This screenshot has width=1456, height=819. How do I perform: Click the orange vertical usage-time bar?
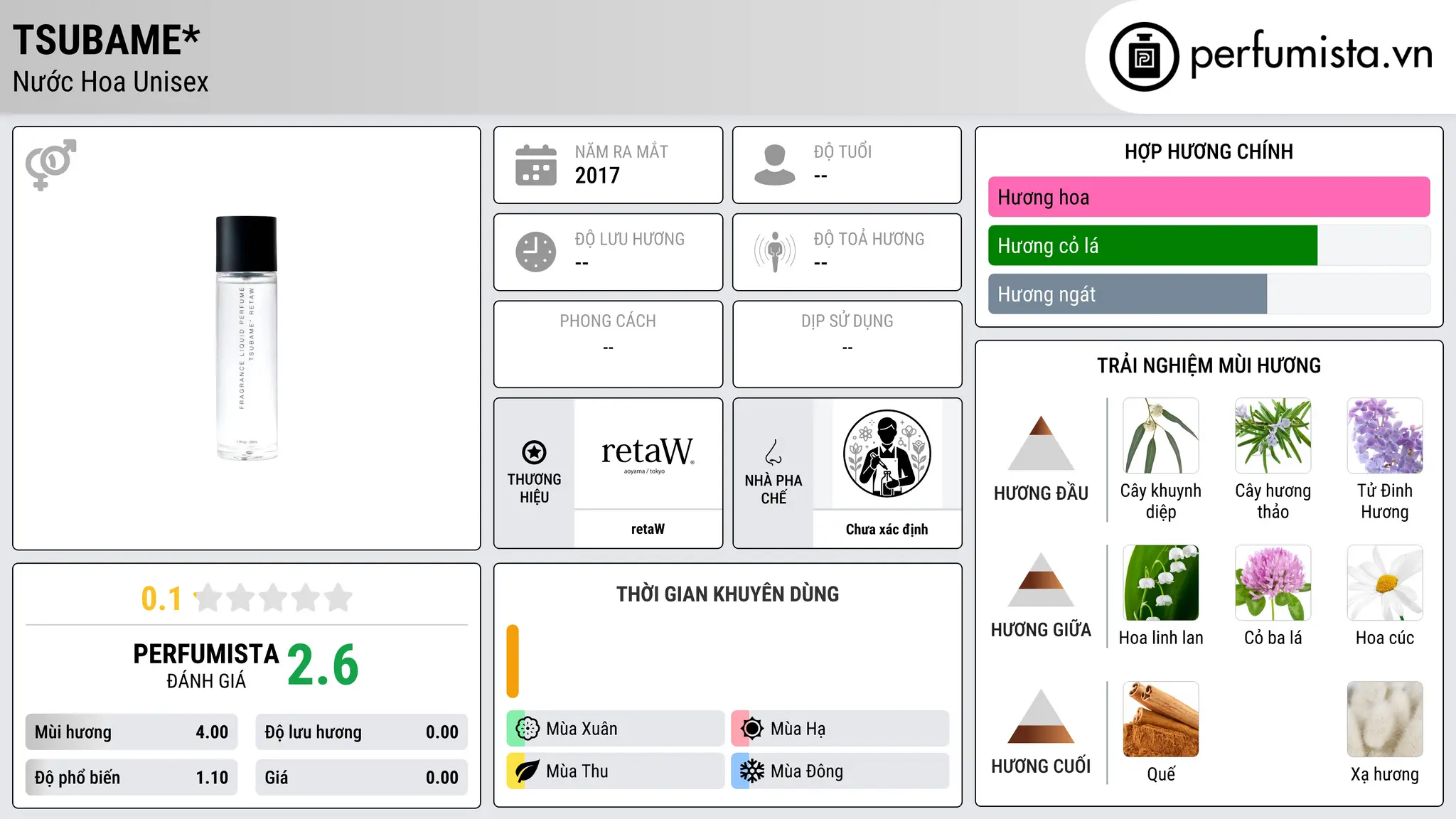coord(513,661)
